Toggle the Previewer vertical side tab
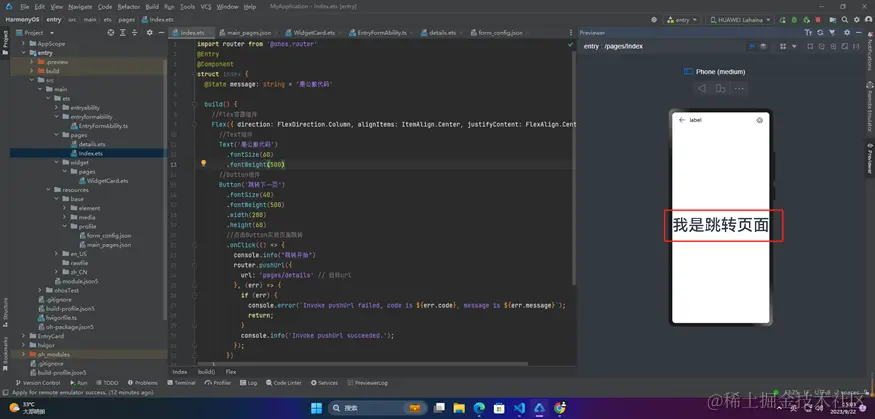Image resolution: width=875 pixels, height=419 pixels. [869, 158]
